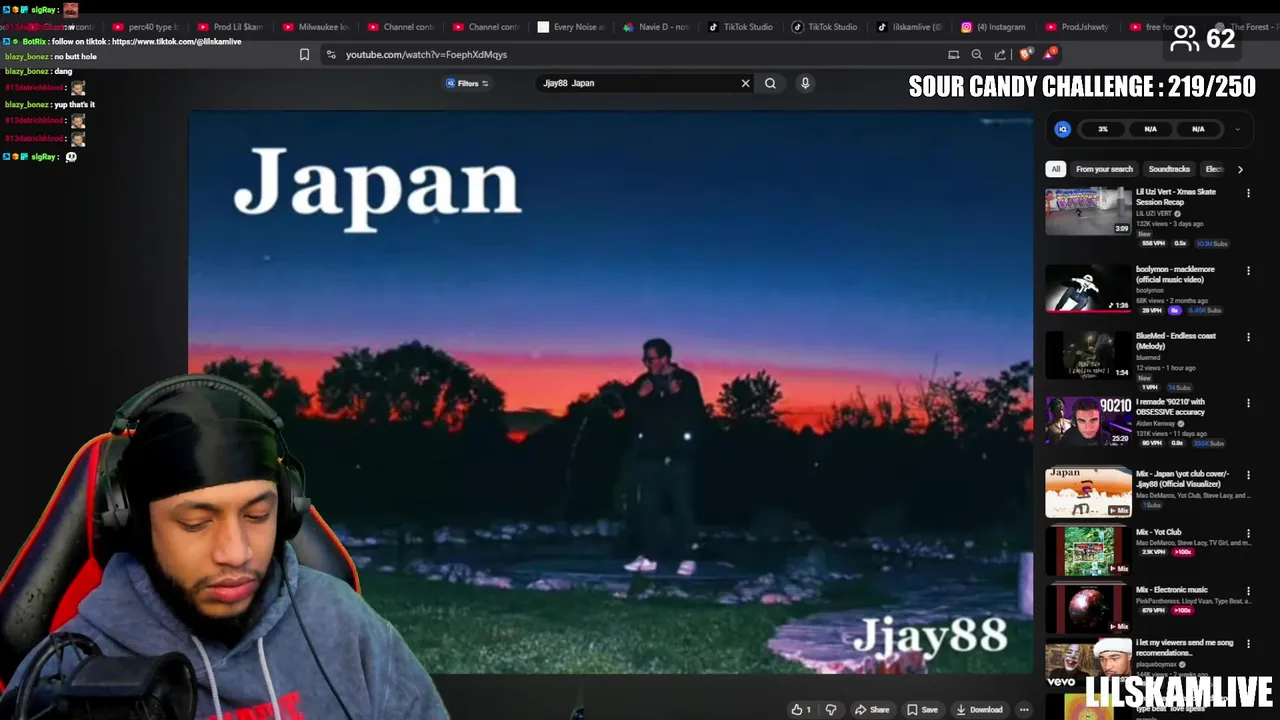Click the blue IQ badge icon

(1063, 129)
